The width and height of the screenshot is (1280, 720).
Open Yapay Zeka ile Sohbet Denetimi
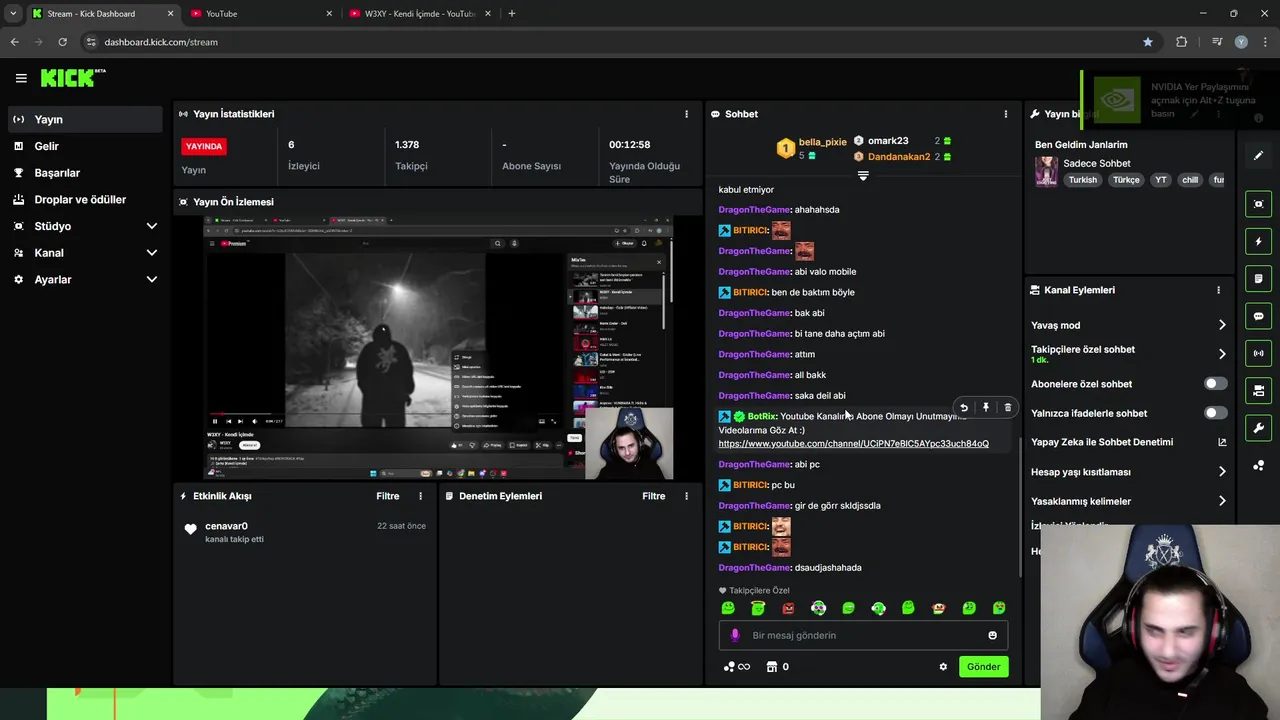click(x=1129, y=442)
